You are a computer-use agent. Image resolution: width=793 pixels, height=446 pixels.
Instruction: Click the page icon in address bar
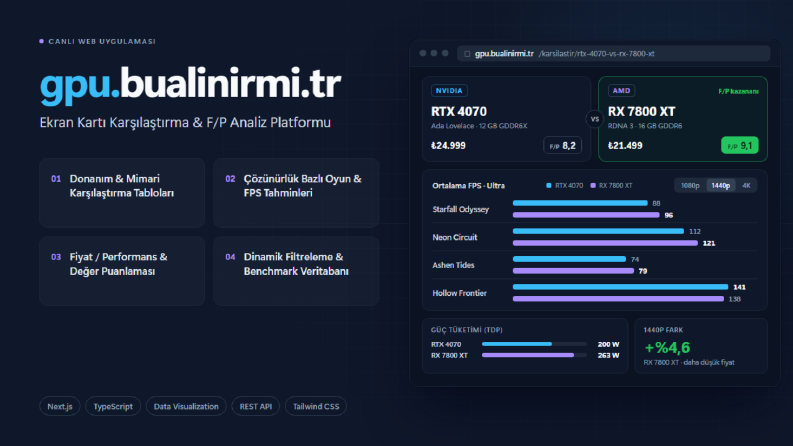467,54
